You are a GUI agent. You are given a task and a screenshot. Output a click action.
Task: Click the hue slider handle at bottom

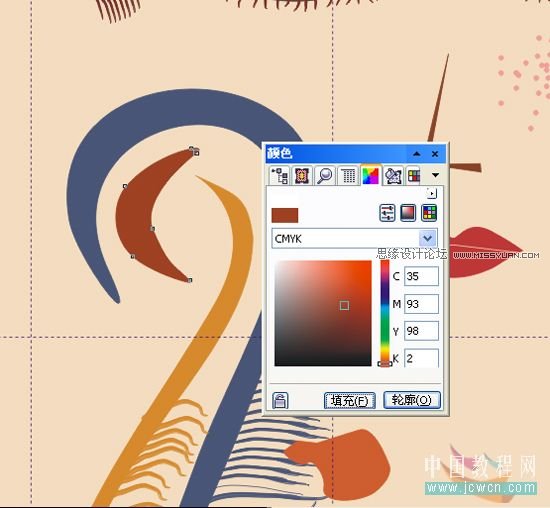click(x=385, y=364)
